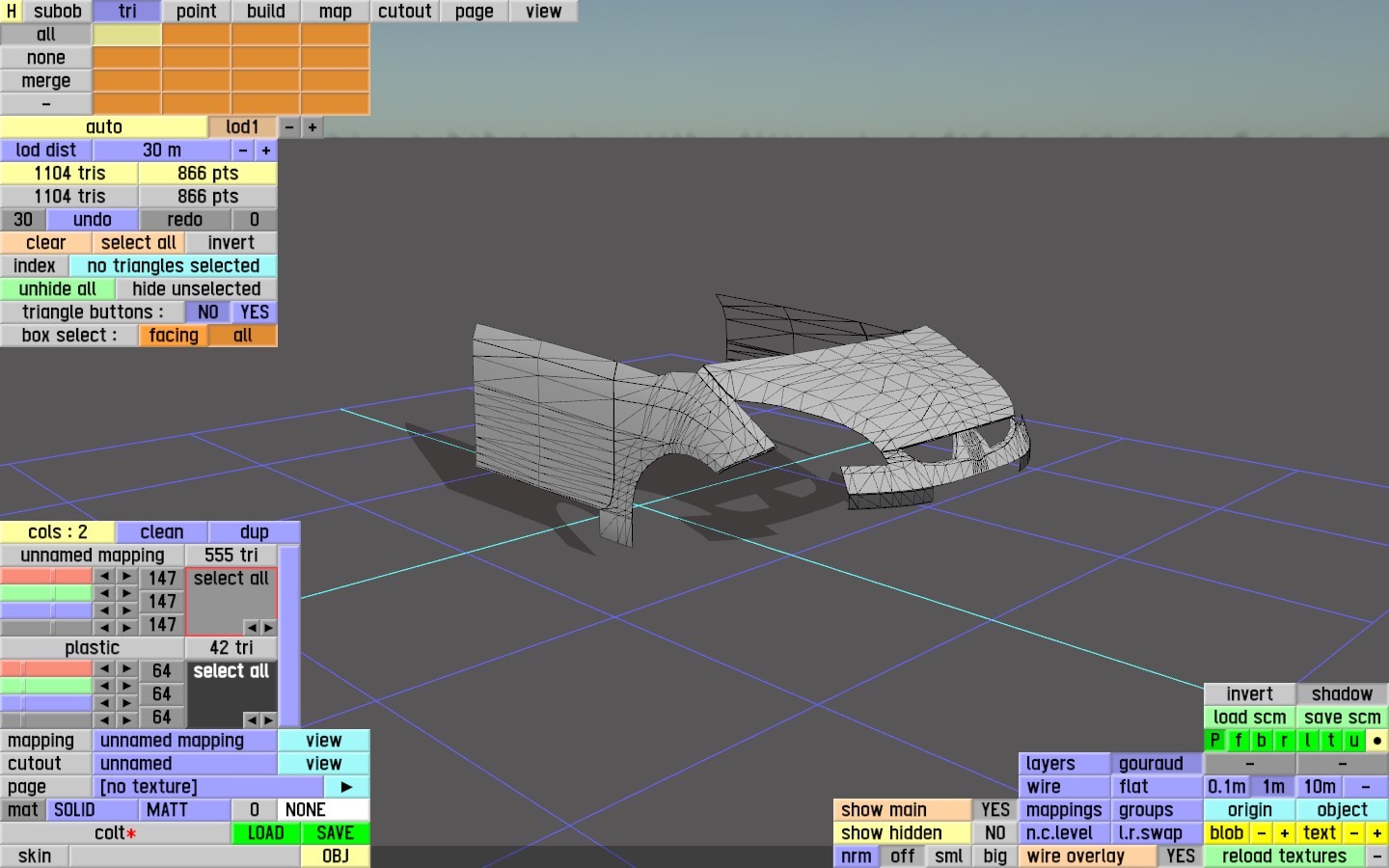Click unhide all button

[58, 289]
